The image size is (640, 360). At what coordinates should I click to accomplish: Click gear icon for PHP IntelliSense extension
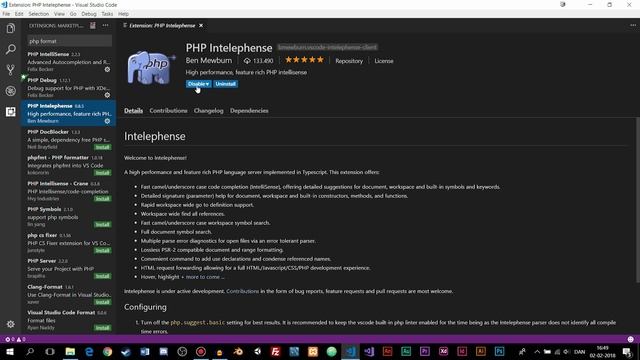coord(107,69)
